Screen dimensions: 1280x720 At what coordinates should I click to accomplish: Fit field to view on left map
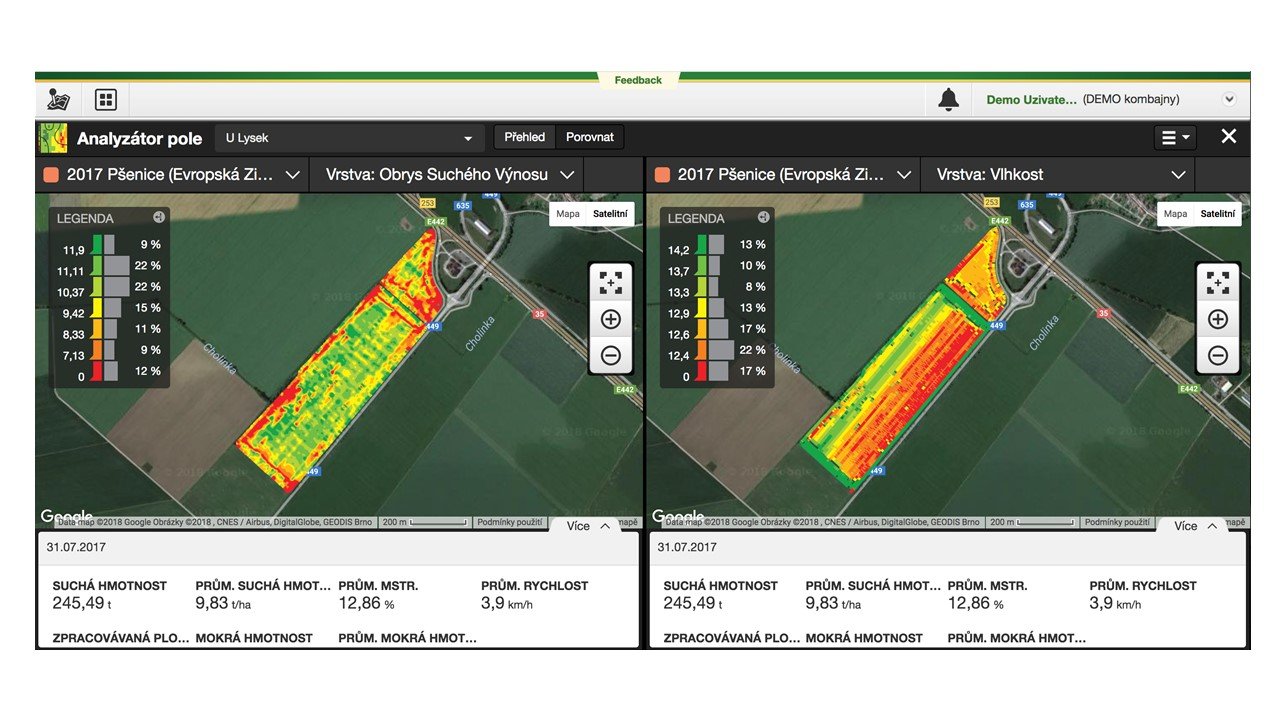[610, 283]
